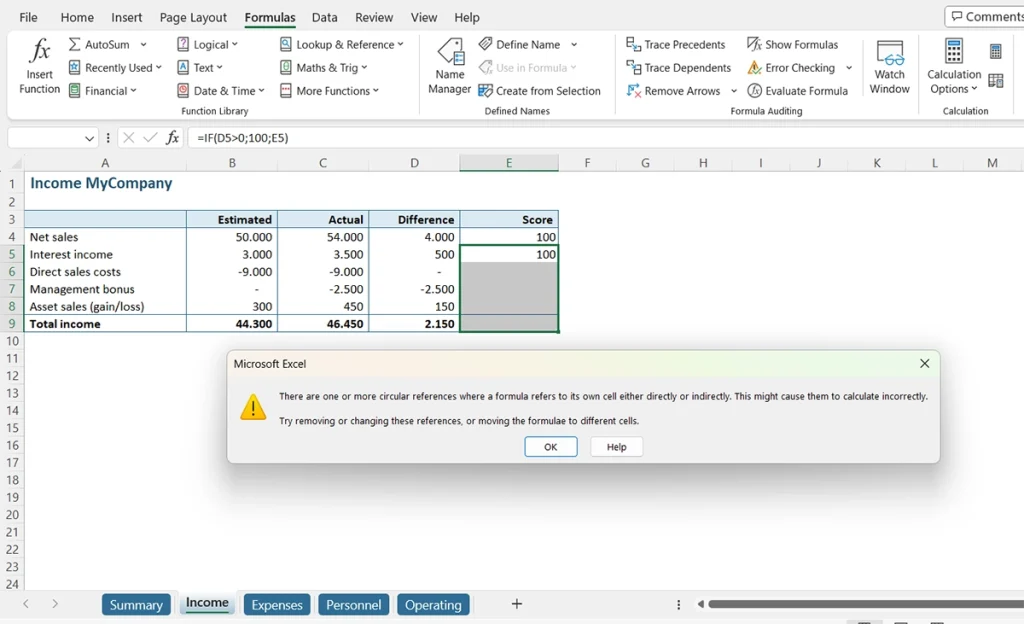Expand the Date & Time functions menu
This screenshot has width=1024, height=624.
click(x=220, y=90)
